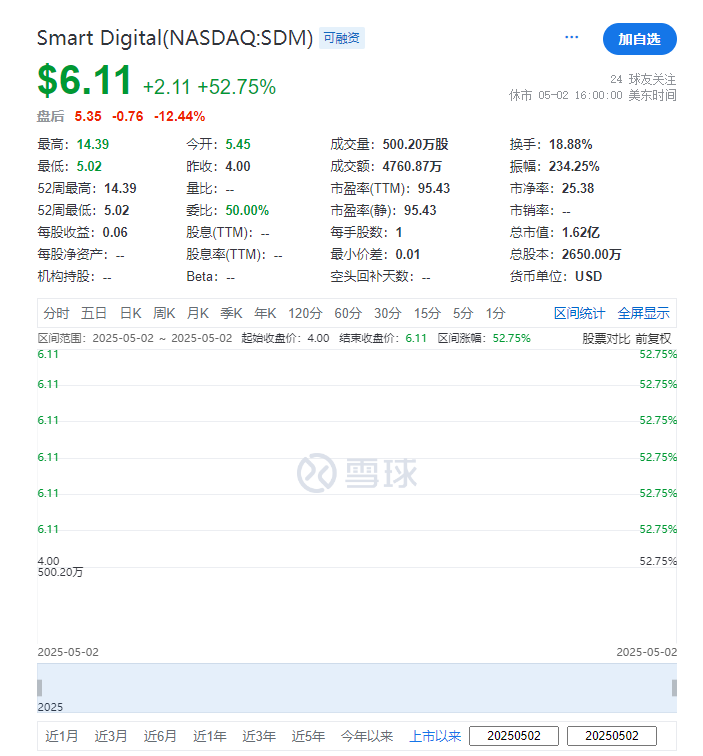Click the 总股本 value 2650.00万

pyautogui.click(x=592, y=254)
